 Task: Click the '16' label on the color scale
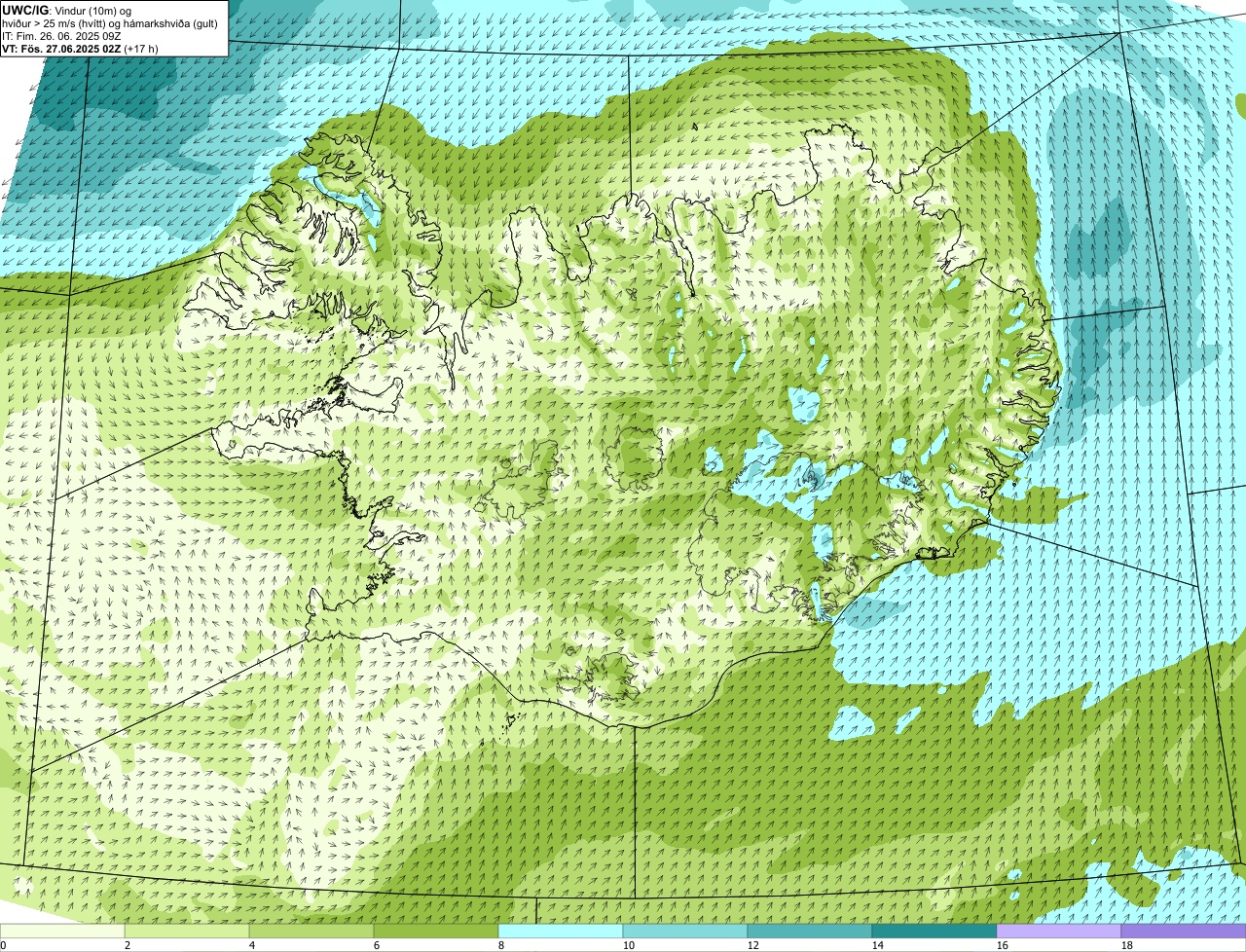coord(1003,945)
